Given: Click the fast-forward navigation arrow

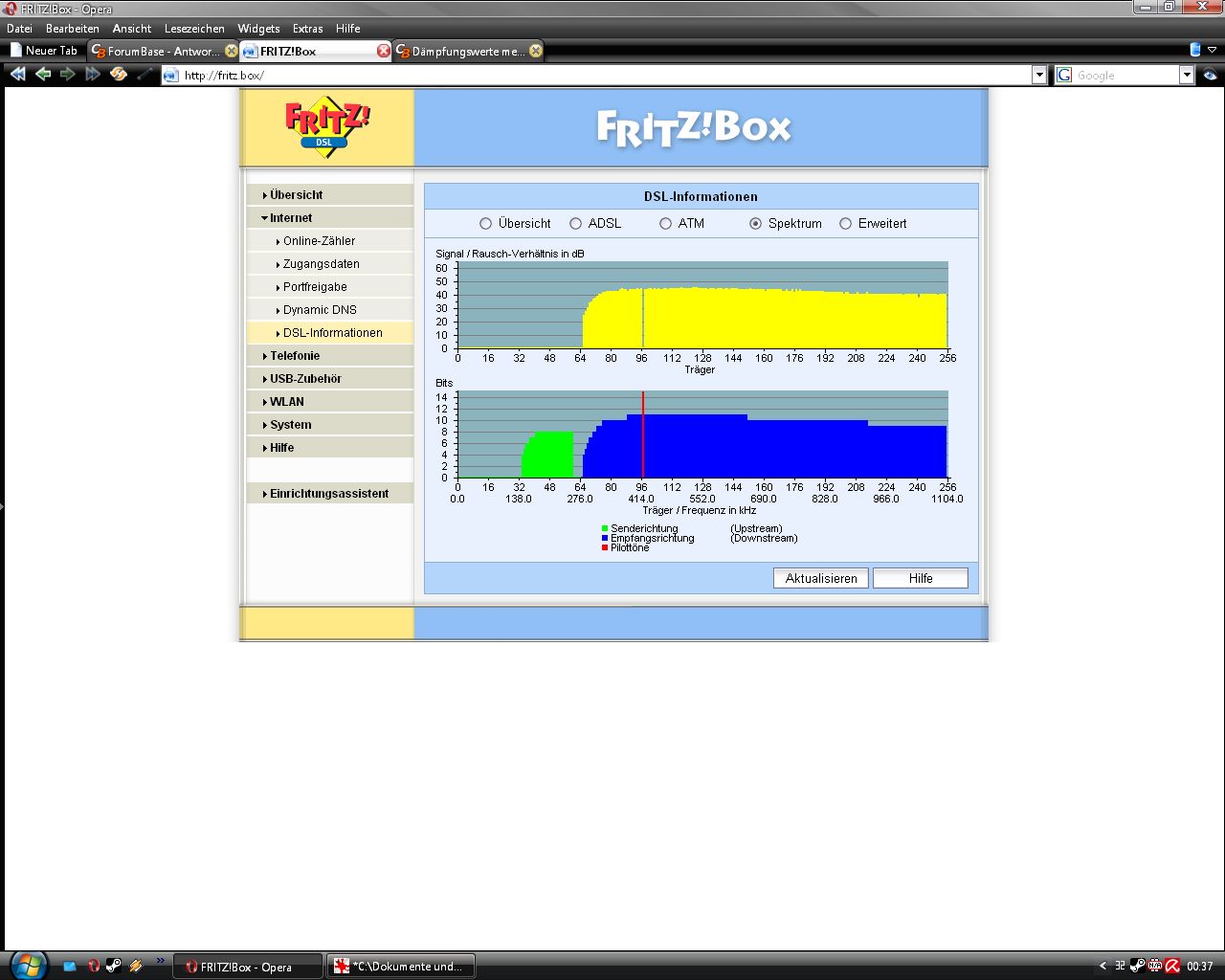Looking at the screenshot, I should click(x=93, y=75).
